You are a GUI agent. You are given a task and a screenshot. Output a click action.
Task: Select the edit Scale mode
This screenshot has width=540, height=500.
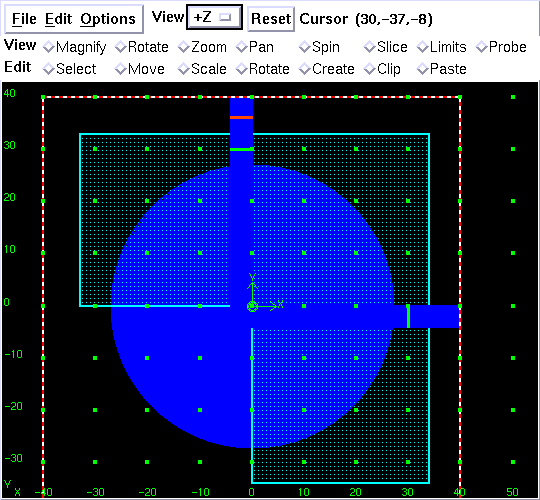(202, 69)
